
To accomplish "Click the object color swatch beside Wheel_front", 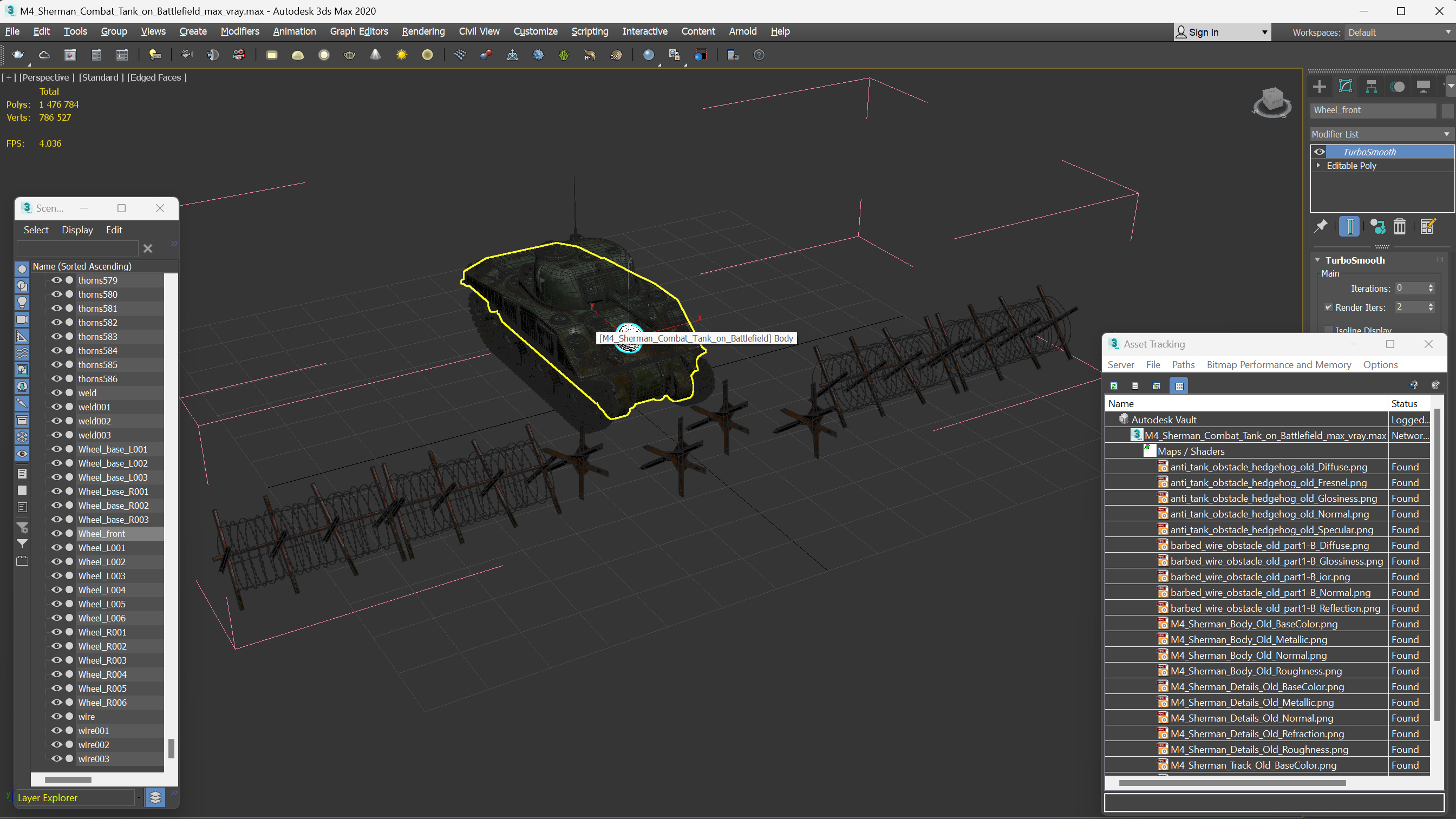I will [x=1447, y=110].
